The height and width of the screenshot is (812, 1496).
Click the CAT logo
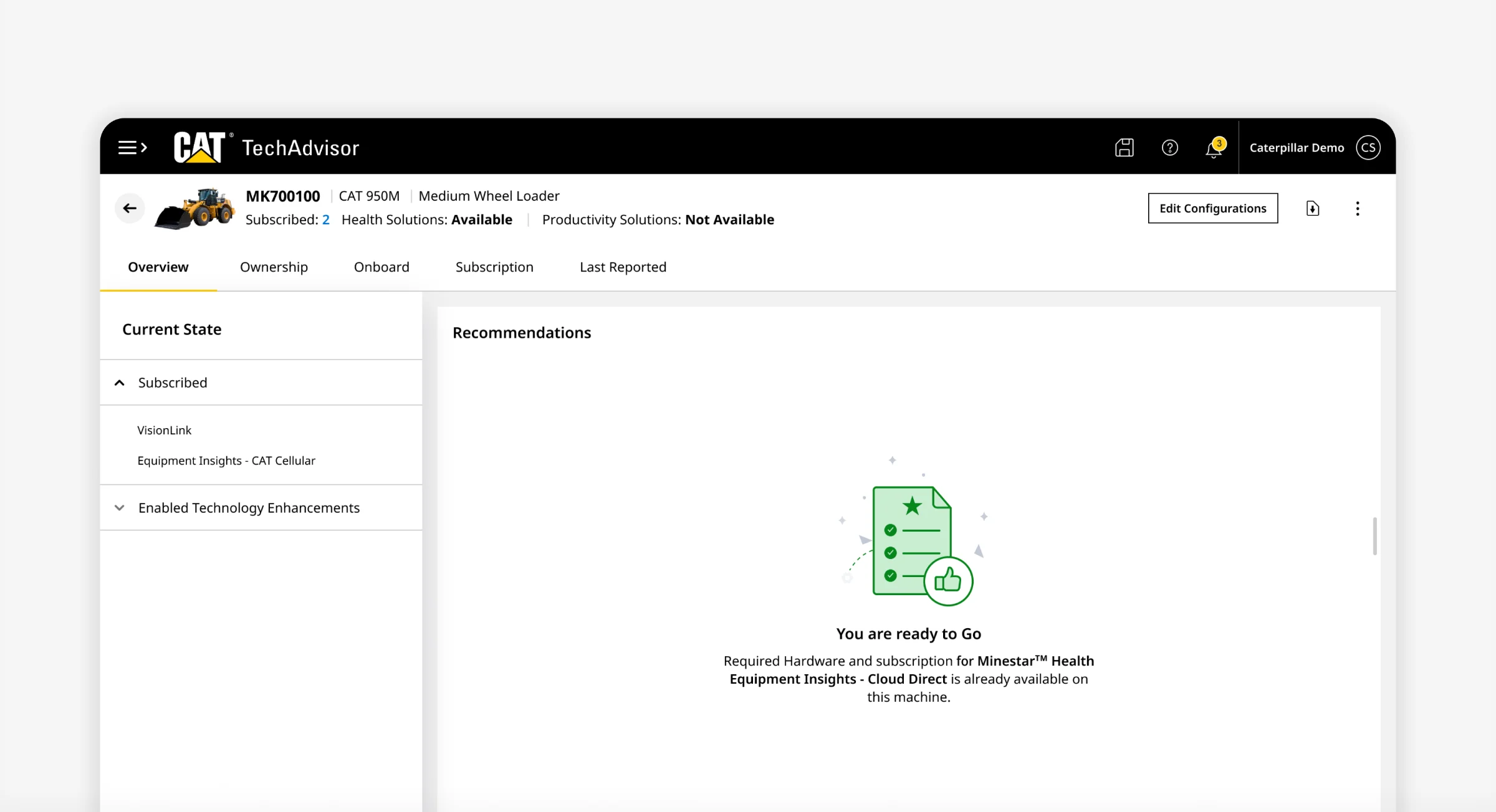click(x=199, y=147)
